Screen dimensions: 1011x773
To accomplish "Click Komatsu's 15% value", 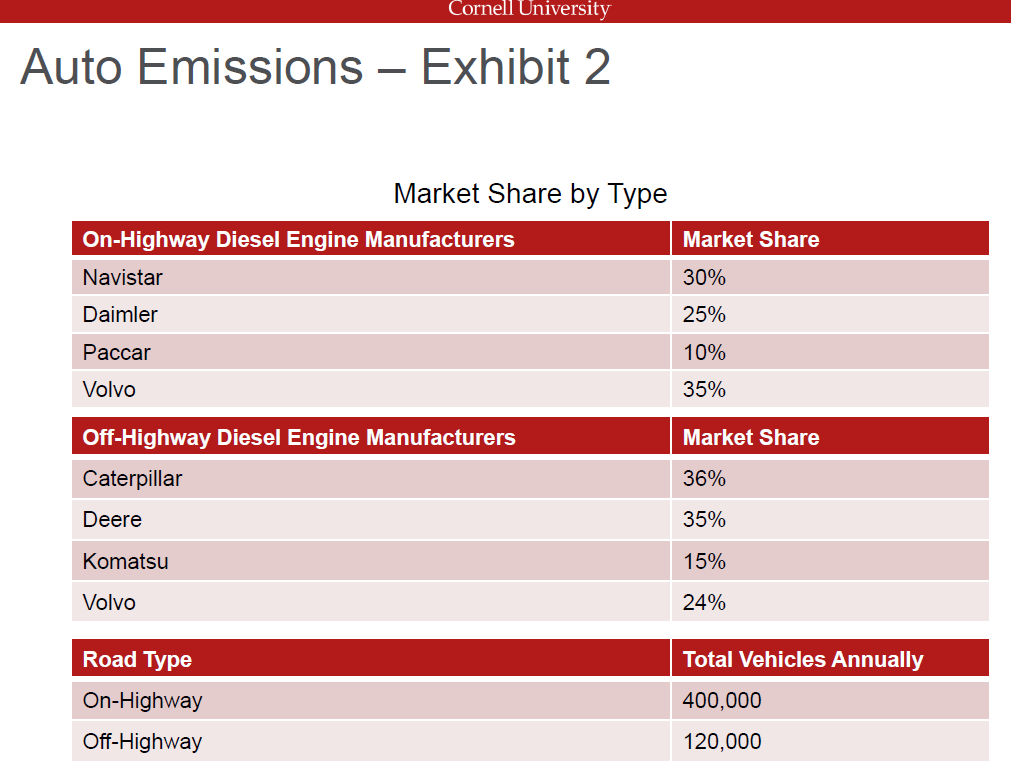I will 704,561.
